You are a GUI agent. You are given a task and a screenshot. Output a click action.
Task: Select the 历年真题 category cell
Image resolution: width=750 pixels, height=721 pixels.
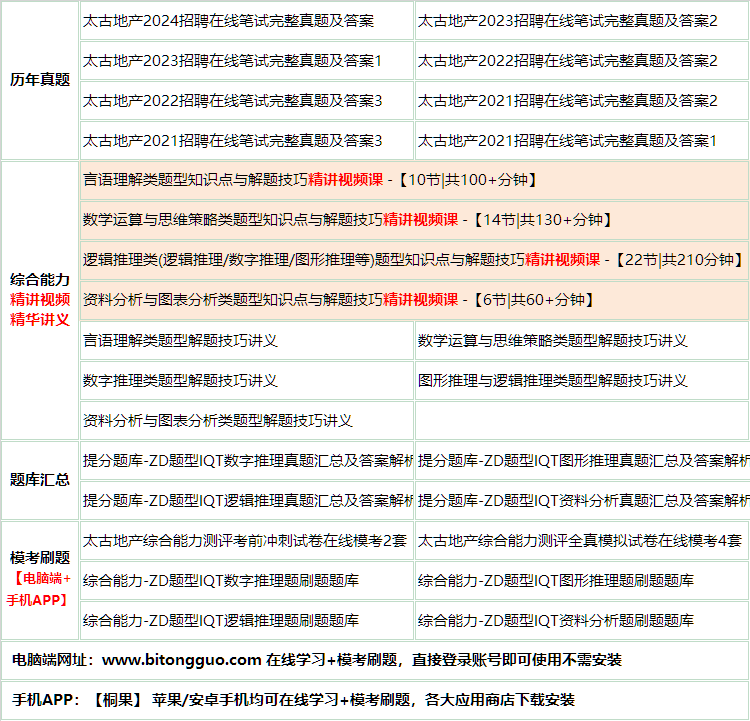[40, 80]
